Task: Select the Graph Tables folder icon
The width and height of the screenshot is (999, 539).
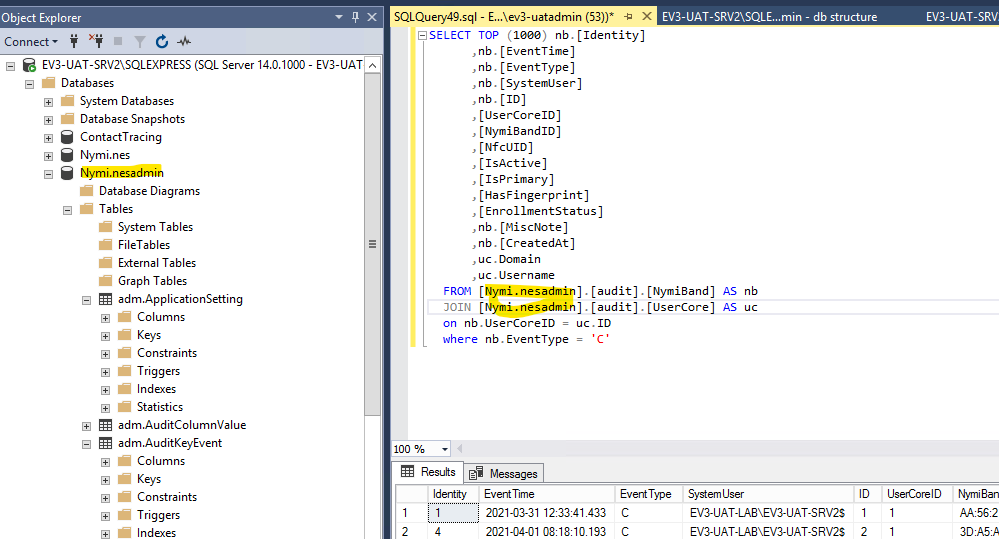Action: 106,280
